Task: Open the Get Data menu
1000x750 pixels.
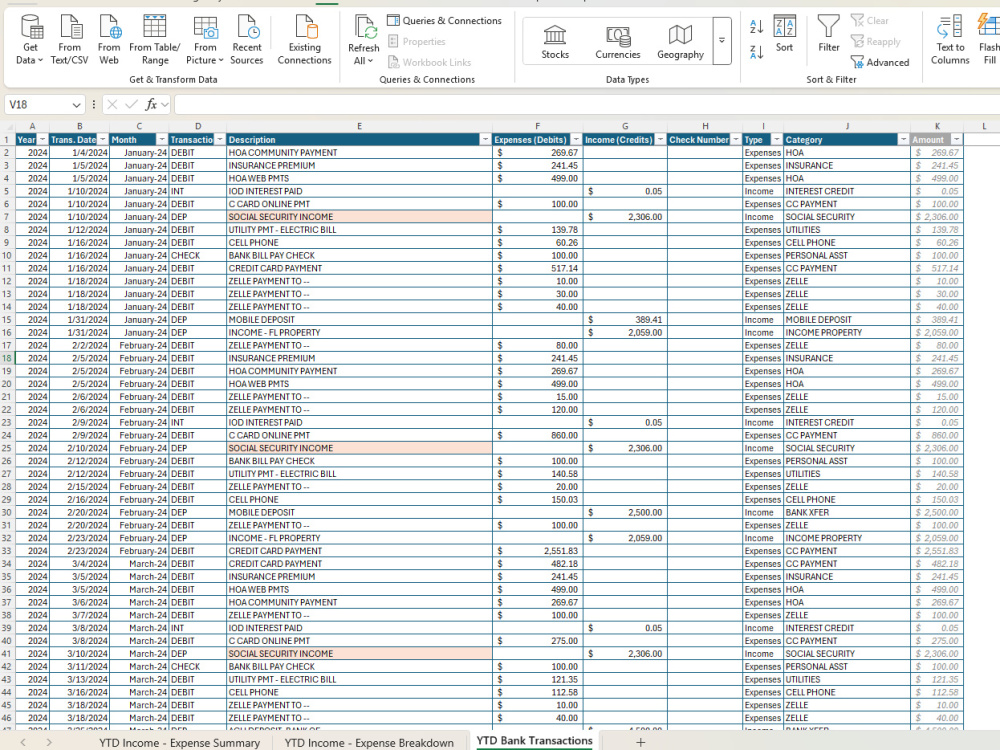Action: tap(30, 40)
